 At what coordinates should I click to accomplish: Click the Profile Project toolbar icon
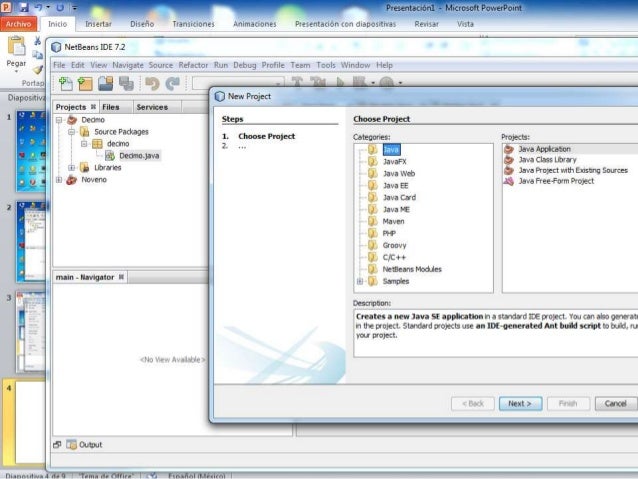pyautogui.click(x=387, y=83)
